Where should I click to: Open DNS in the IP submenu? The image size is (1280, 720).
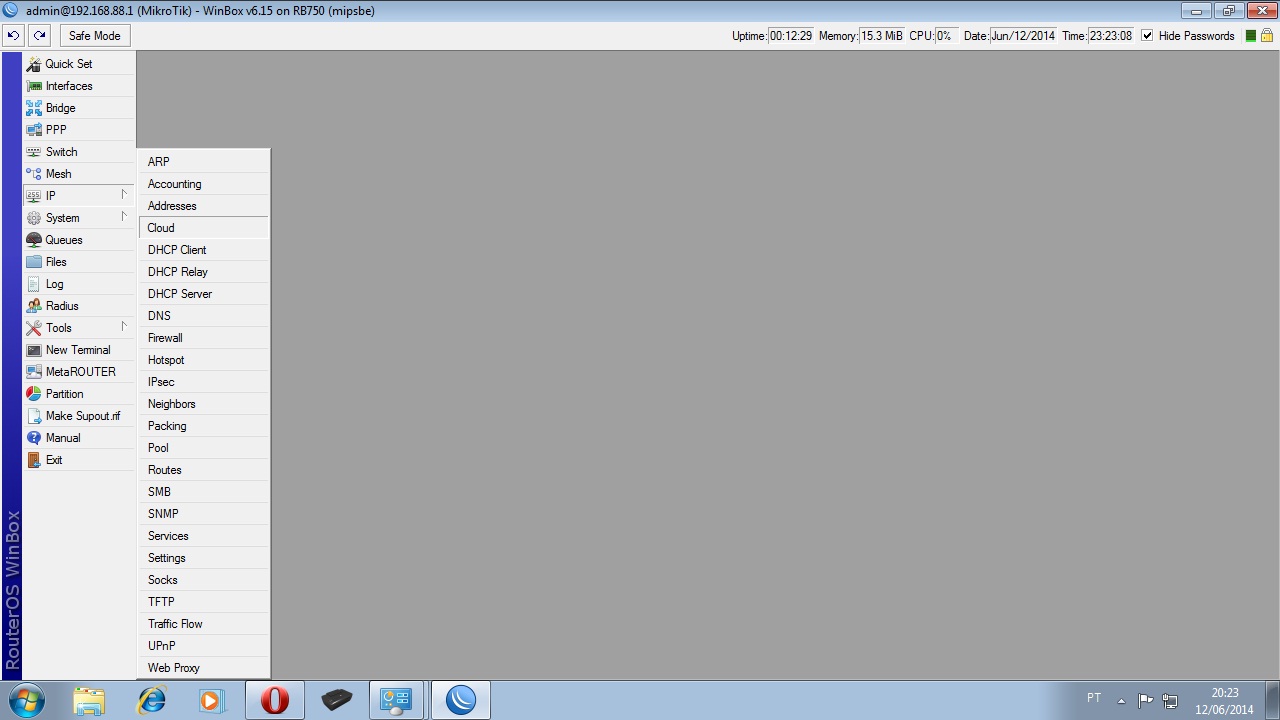click(204, 316)
